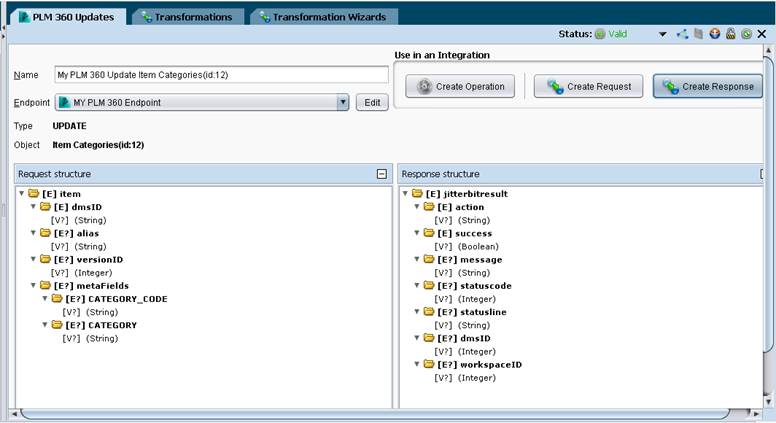
Task: Collapse the jitterbitresult root arrow
Action: pos(405,193)
